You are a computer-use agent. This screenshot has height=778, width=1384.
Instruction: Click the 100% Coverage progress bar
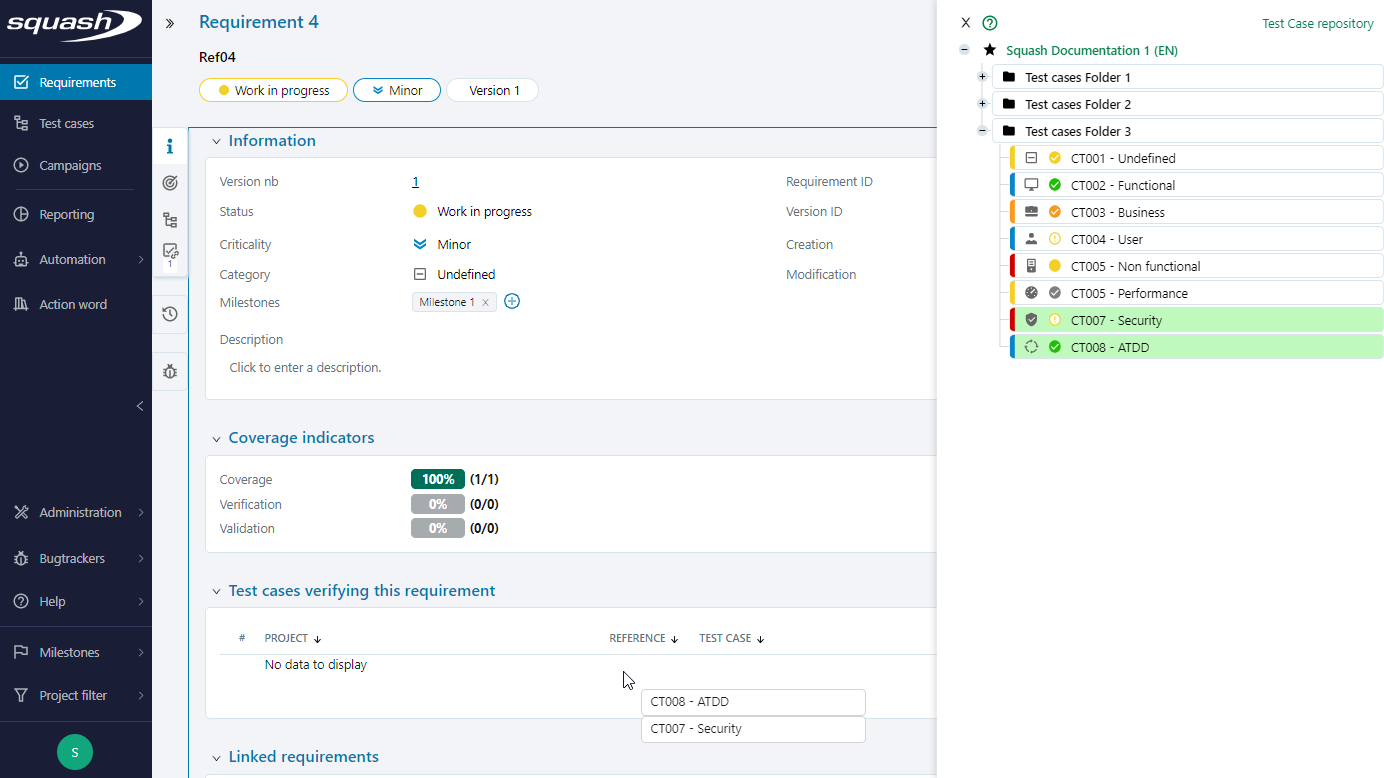[437, 479]
